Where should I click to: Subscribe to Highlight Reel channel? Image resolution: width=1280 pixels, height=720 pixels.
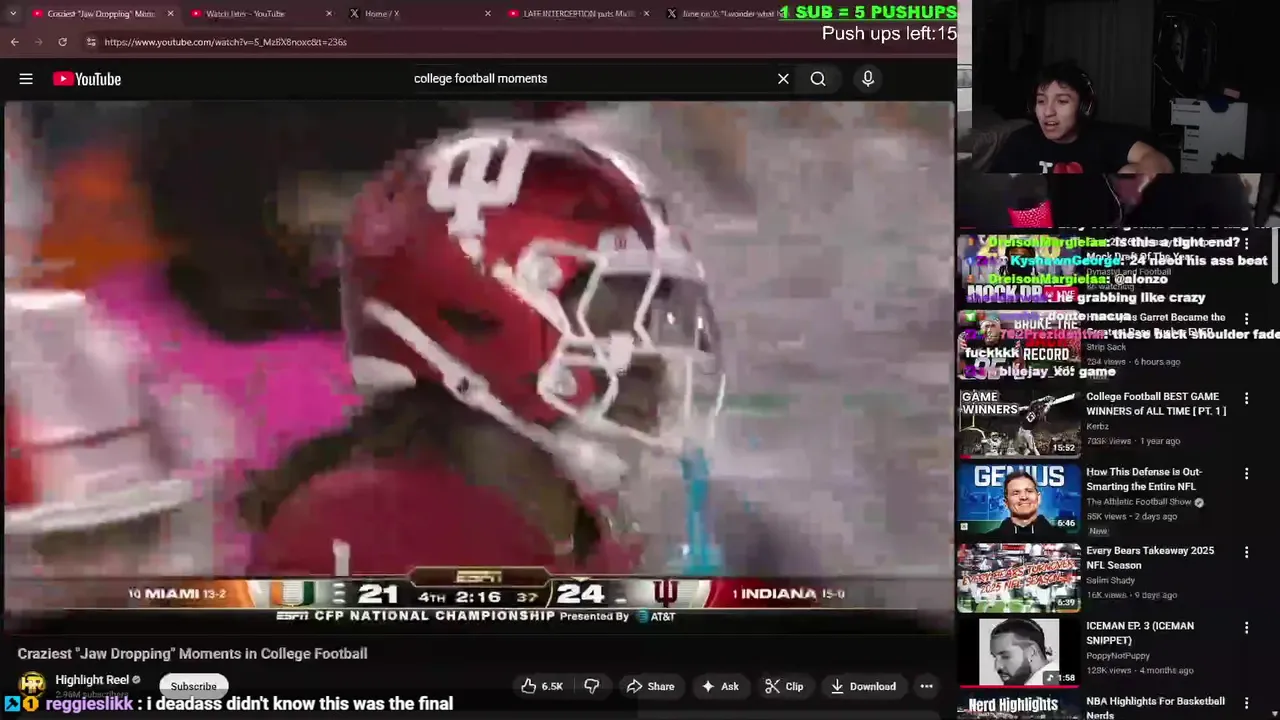tap(193, 686)
